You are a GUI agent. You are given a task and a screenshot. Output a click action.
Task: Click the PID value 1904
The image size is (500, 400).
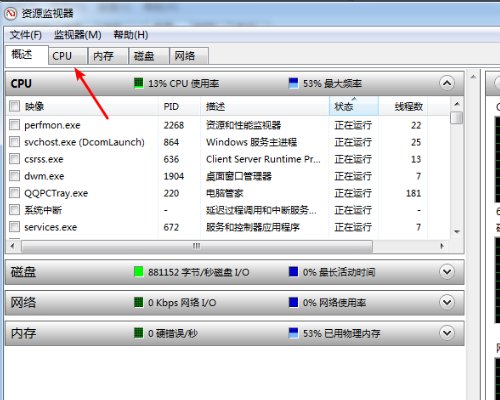click(x=174, y=176)
